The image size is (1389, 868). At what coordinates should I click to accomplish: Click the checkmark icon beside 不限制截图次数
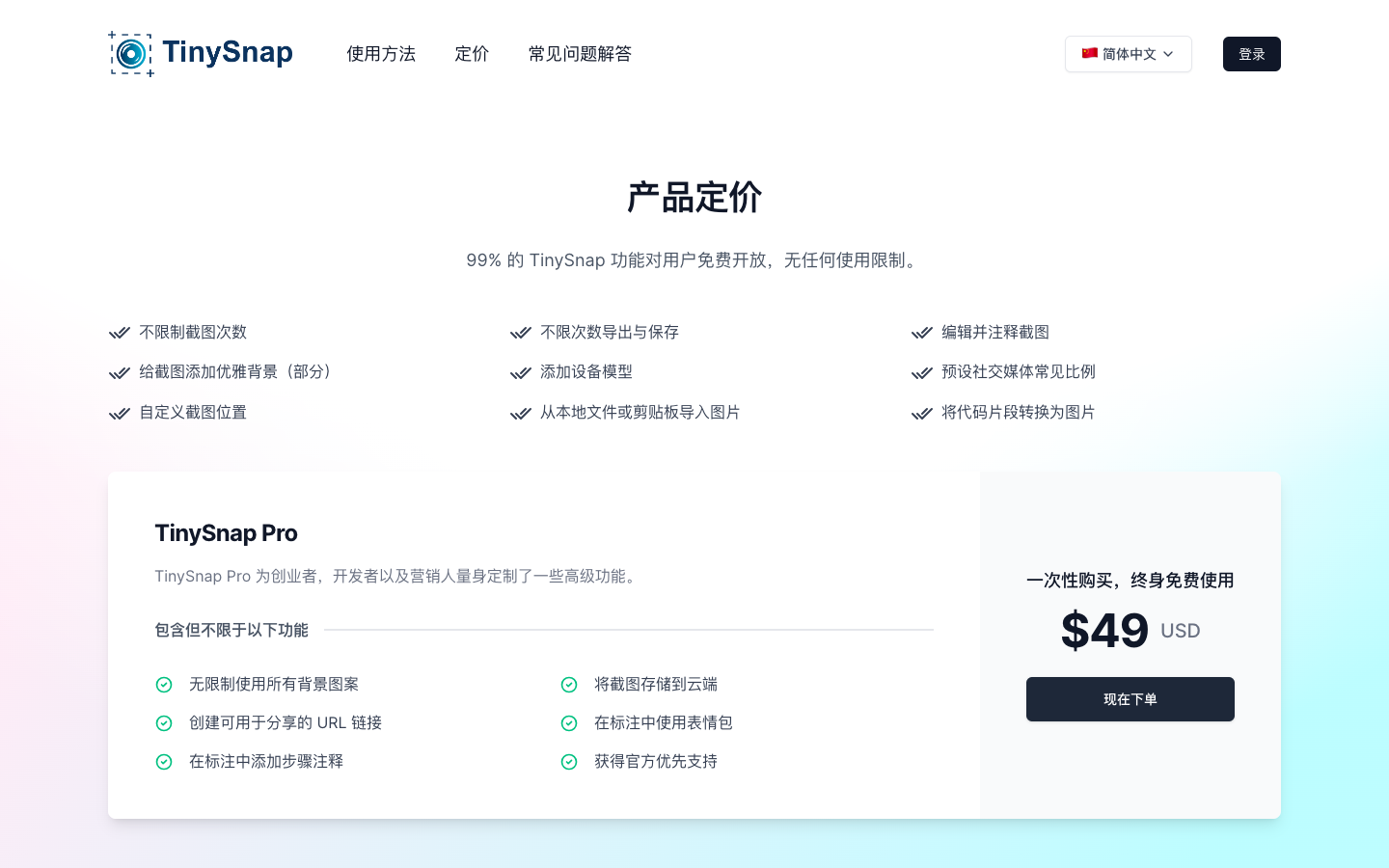(x=120, y=333)
